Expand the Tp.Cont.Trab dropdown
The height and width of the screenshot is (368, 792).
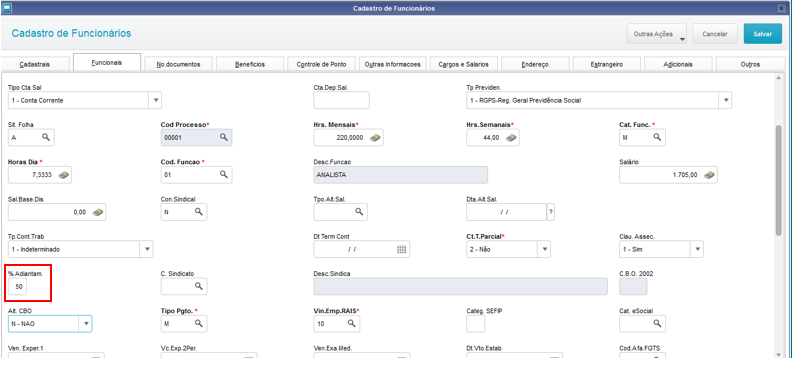pyautogui.click(x=147, y=249)
